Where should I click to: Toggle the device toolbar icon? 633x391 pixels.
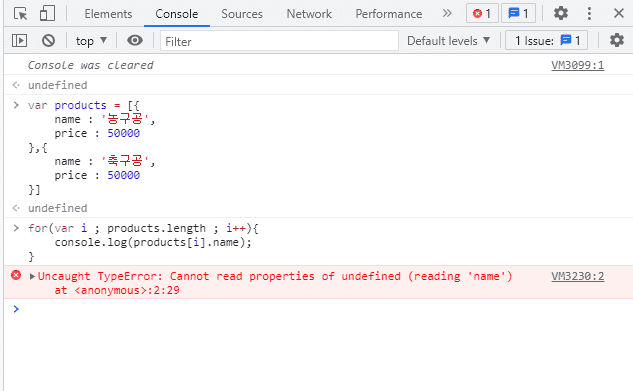click(x=47, y=13)
